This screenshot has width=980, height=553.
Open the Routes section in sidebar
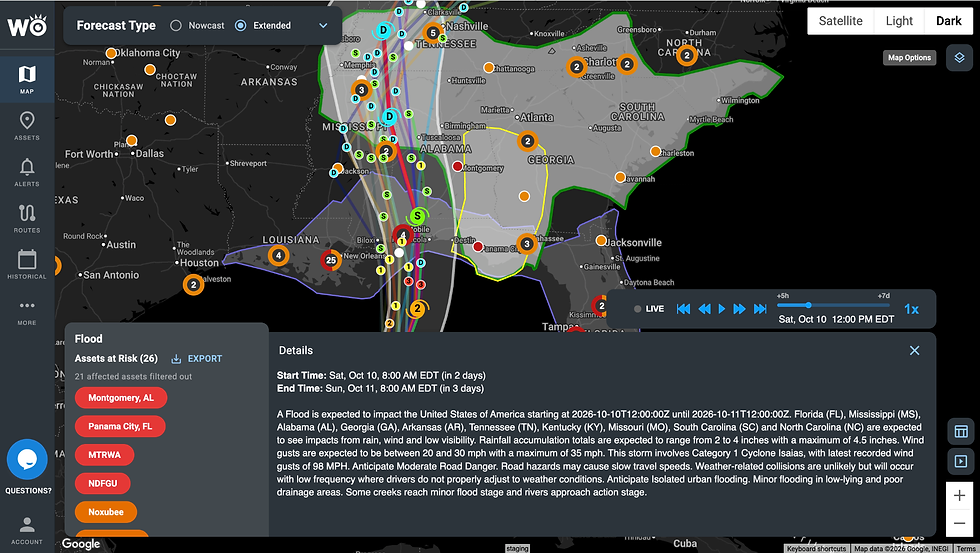click(x=27, y=218)
